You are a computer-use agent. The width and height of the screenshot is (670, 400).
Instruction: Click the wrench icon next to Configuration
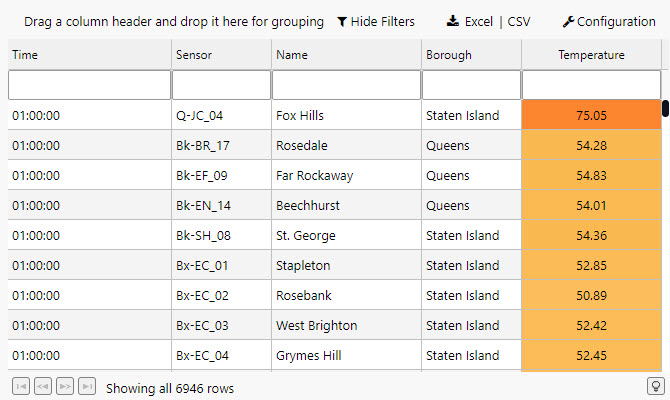tap(568, 21)
